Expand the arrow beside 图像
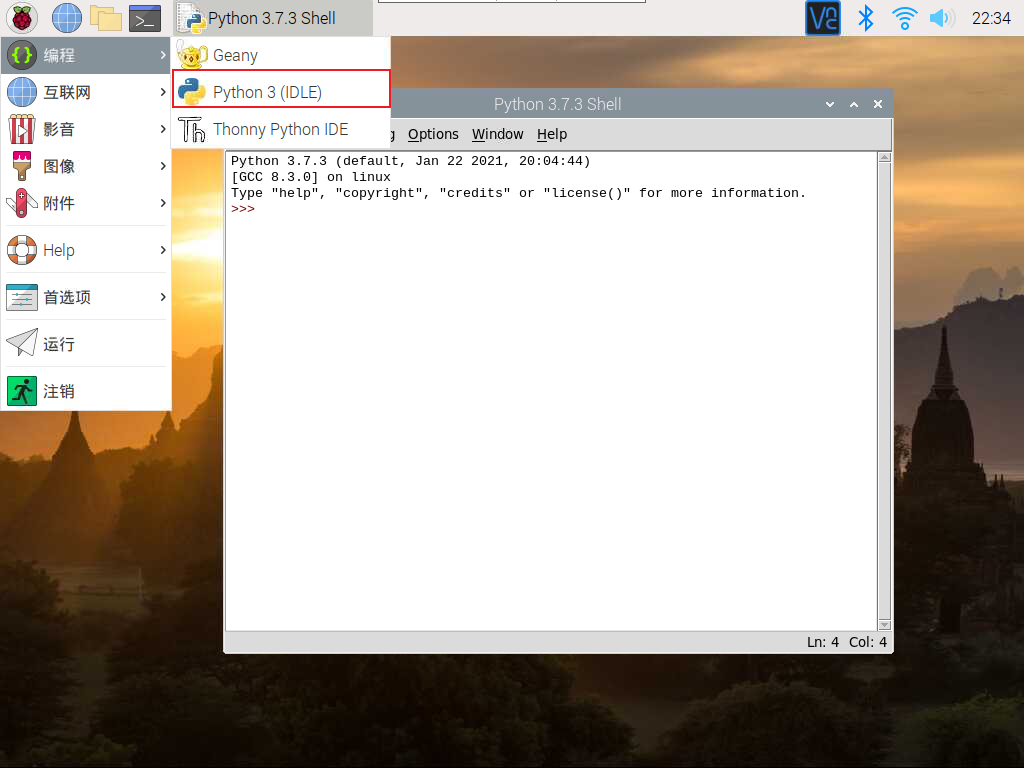This screenshot has width=1024, height=768. click(163, 167)
